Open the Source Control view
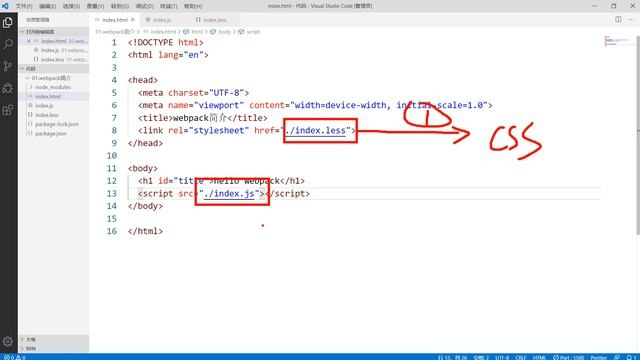 8,66
